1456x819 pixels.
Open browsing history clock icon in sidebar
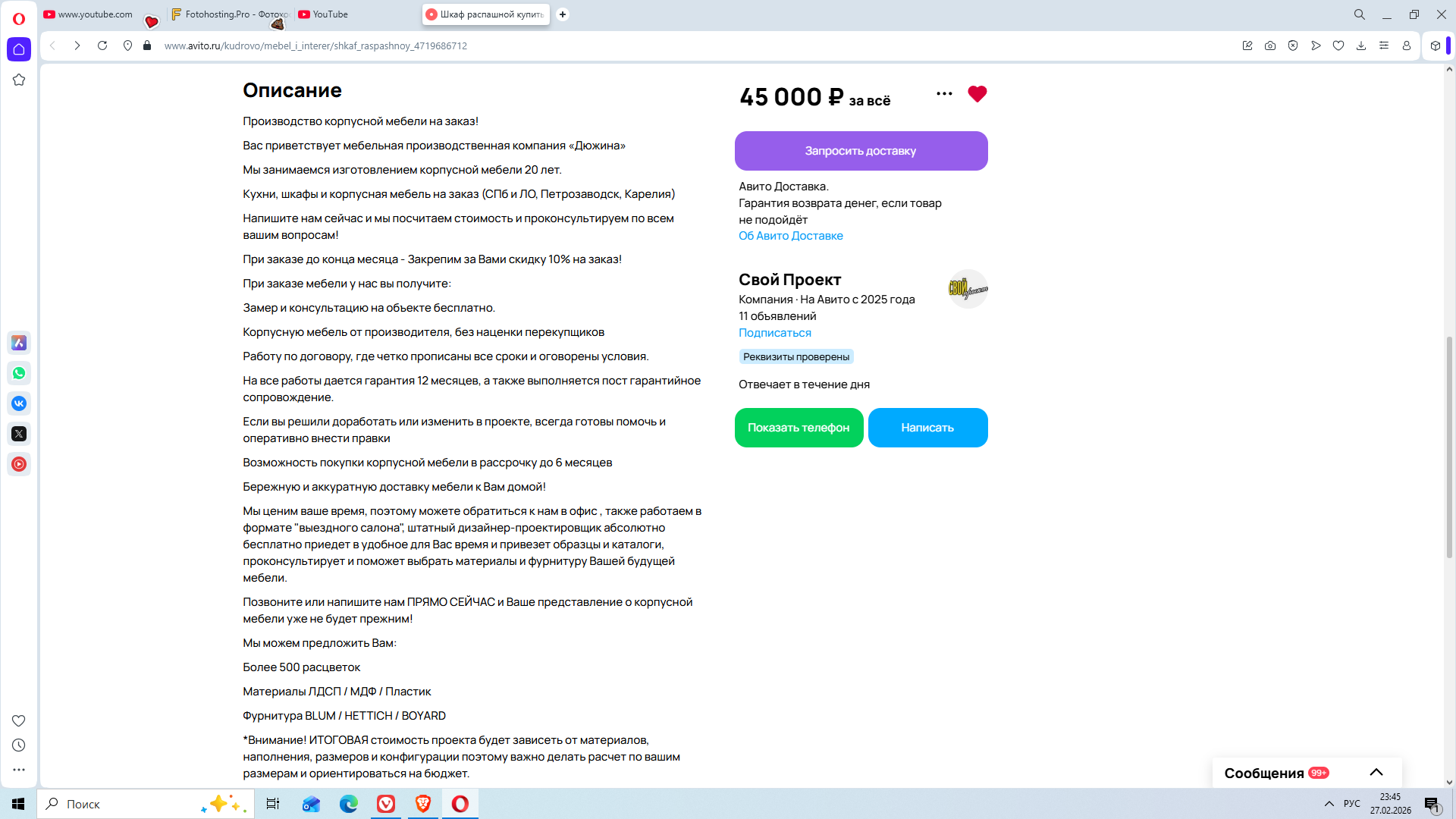[x=19, y=745]
